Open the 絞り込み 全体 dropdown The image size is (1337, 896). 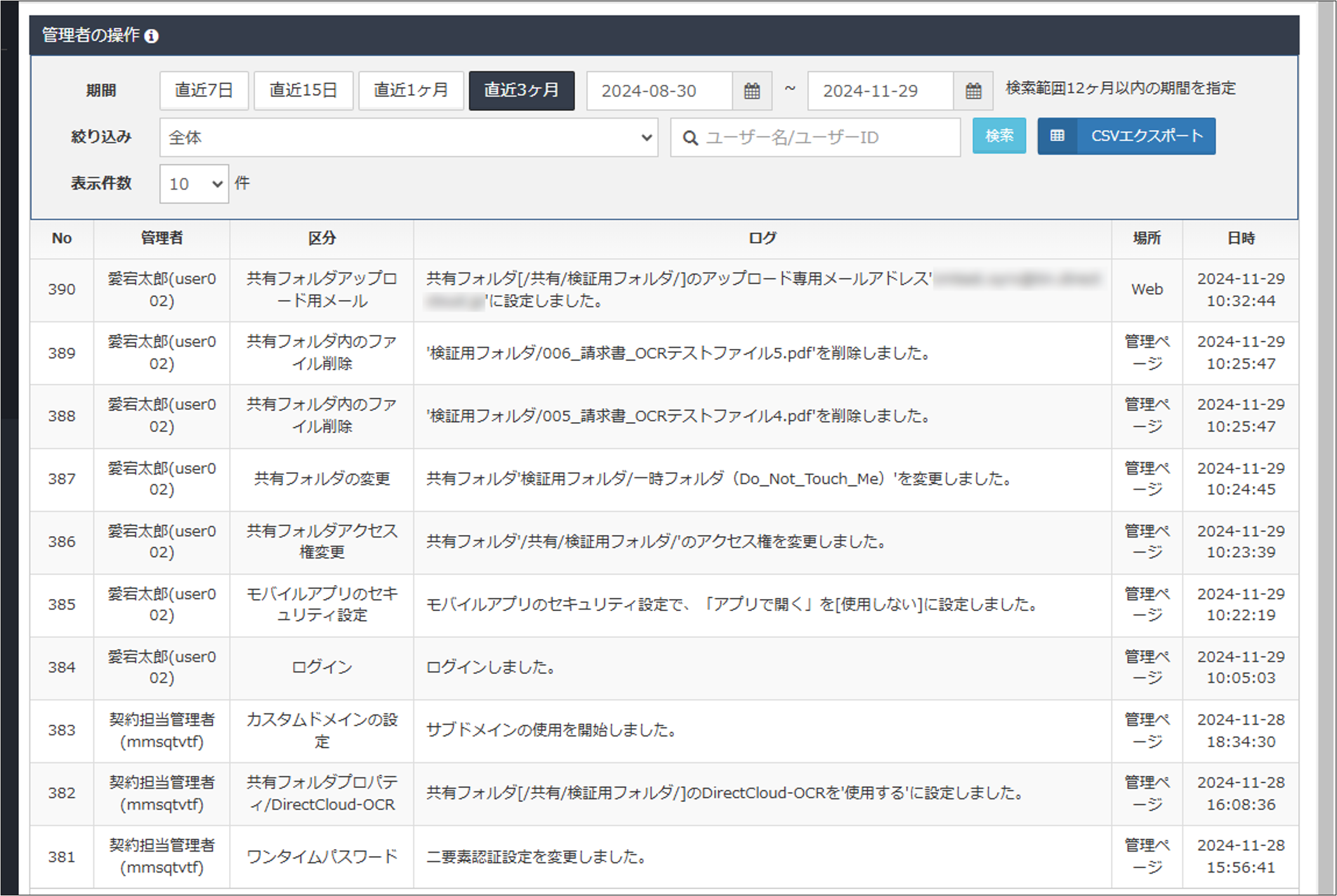tap(409, 137)
